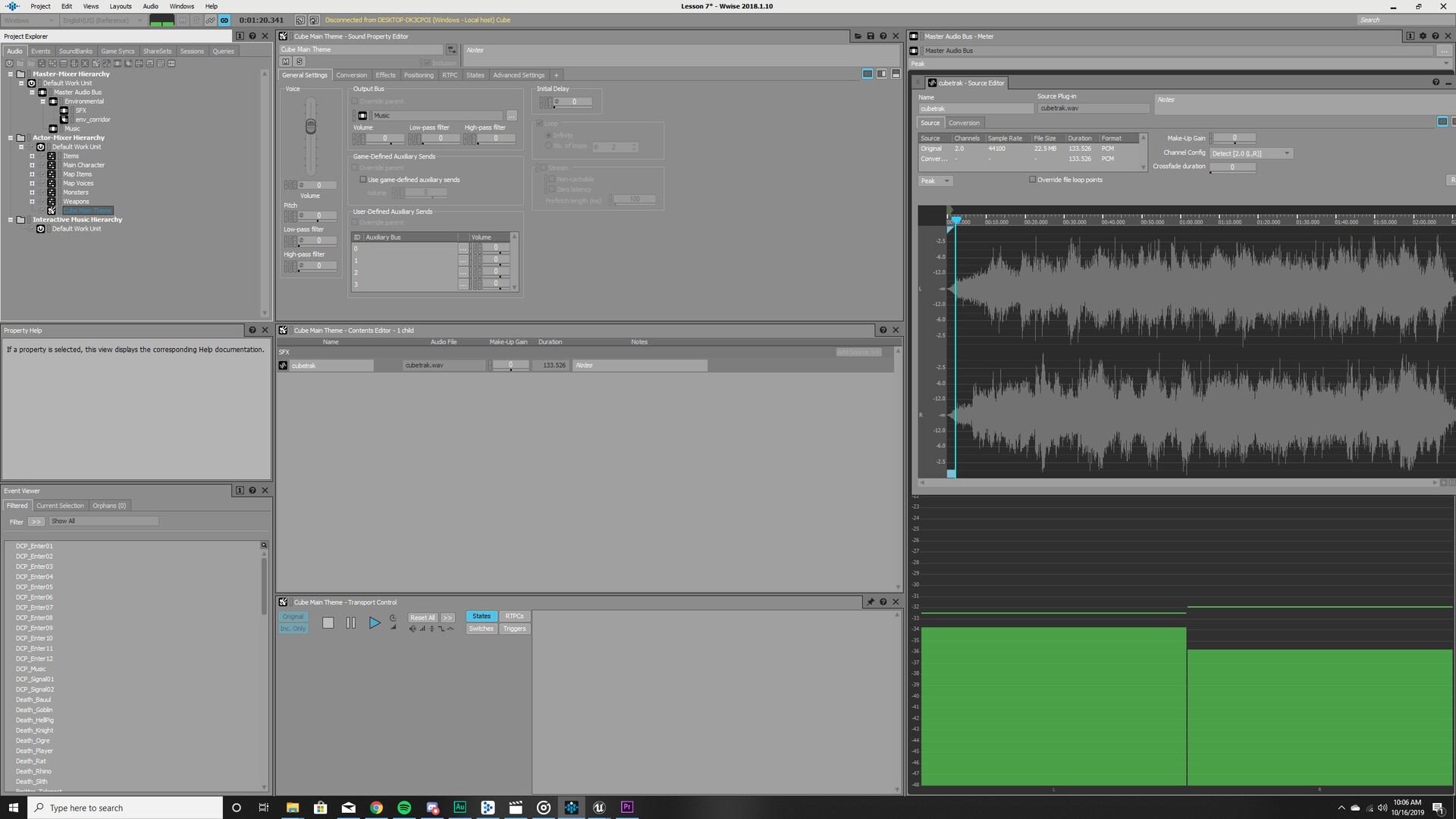Click the Pause icon in Transport Control

click(x=350, y=623)
